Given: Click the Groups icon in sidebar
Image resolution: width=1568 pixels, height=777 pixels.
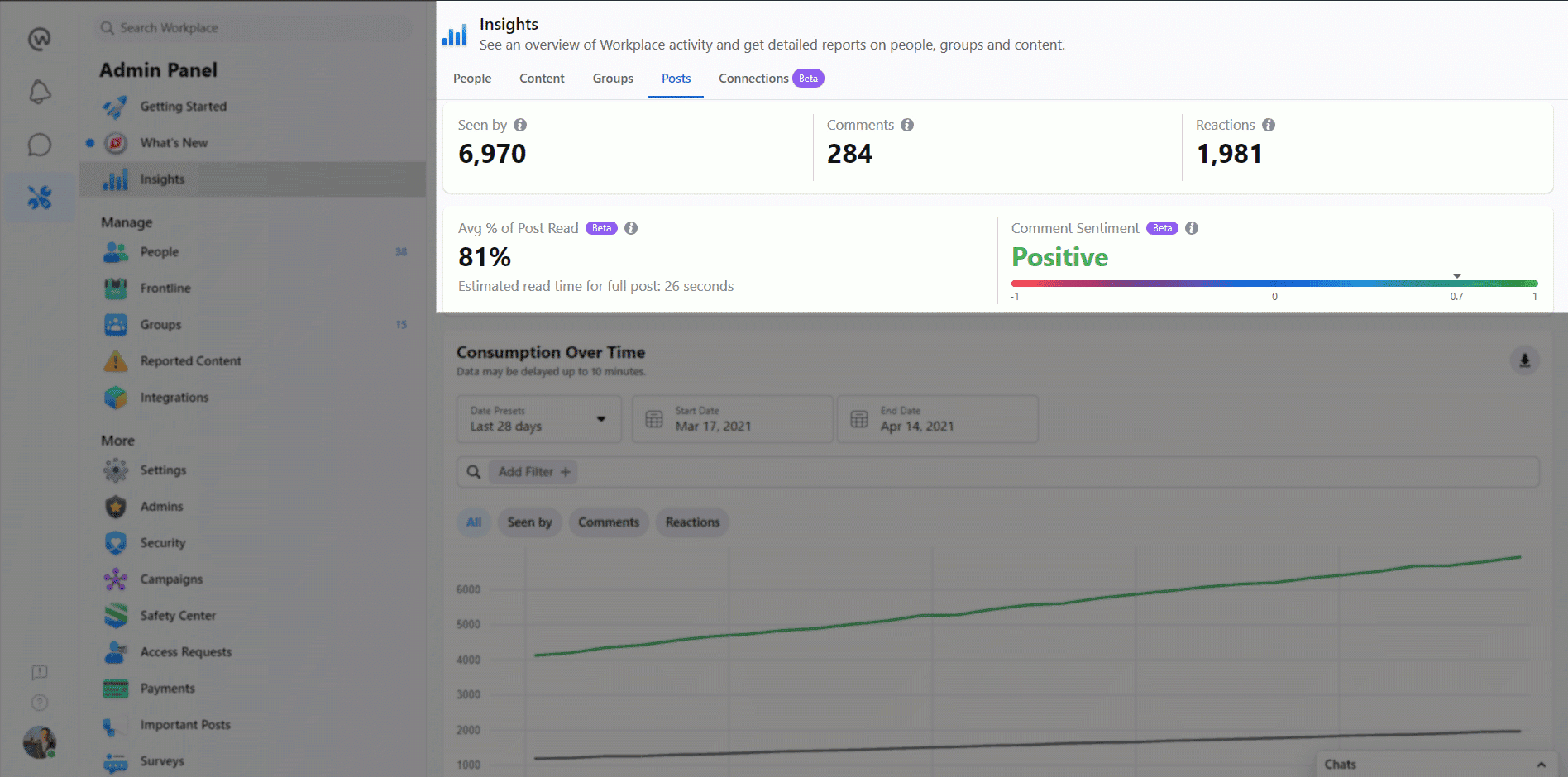Looking at the screenshot, I should (116, 325).
